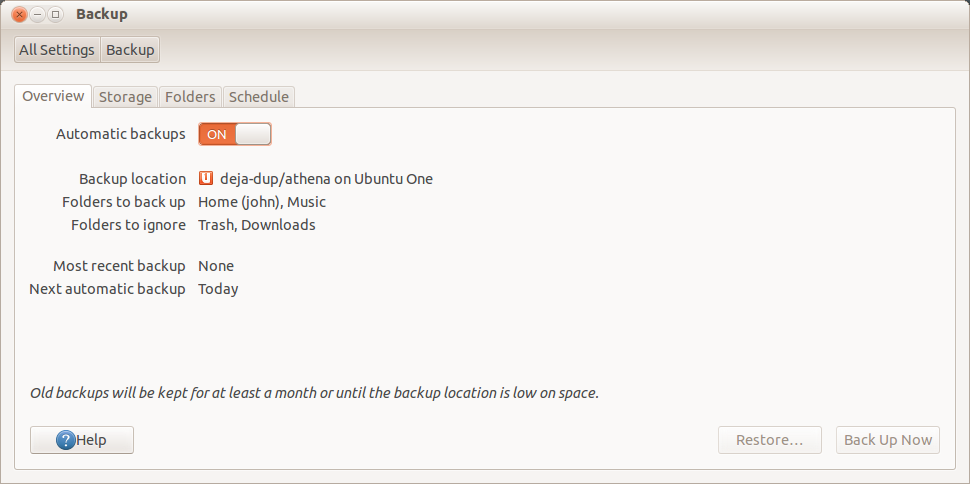Minimize the Backup window

pyautogui.click(x=37, y=15)
